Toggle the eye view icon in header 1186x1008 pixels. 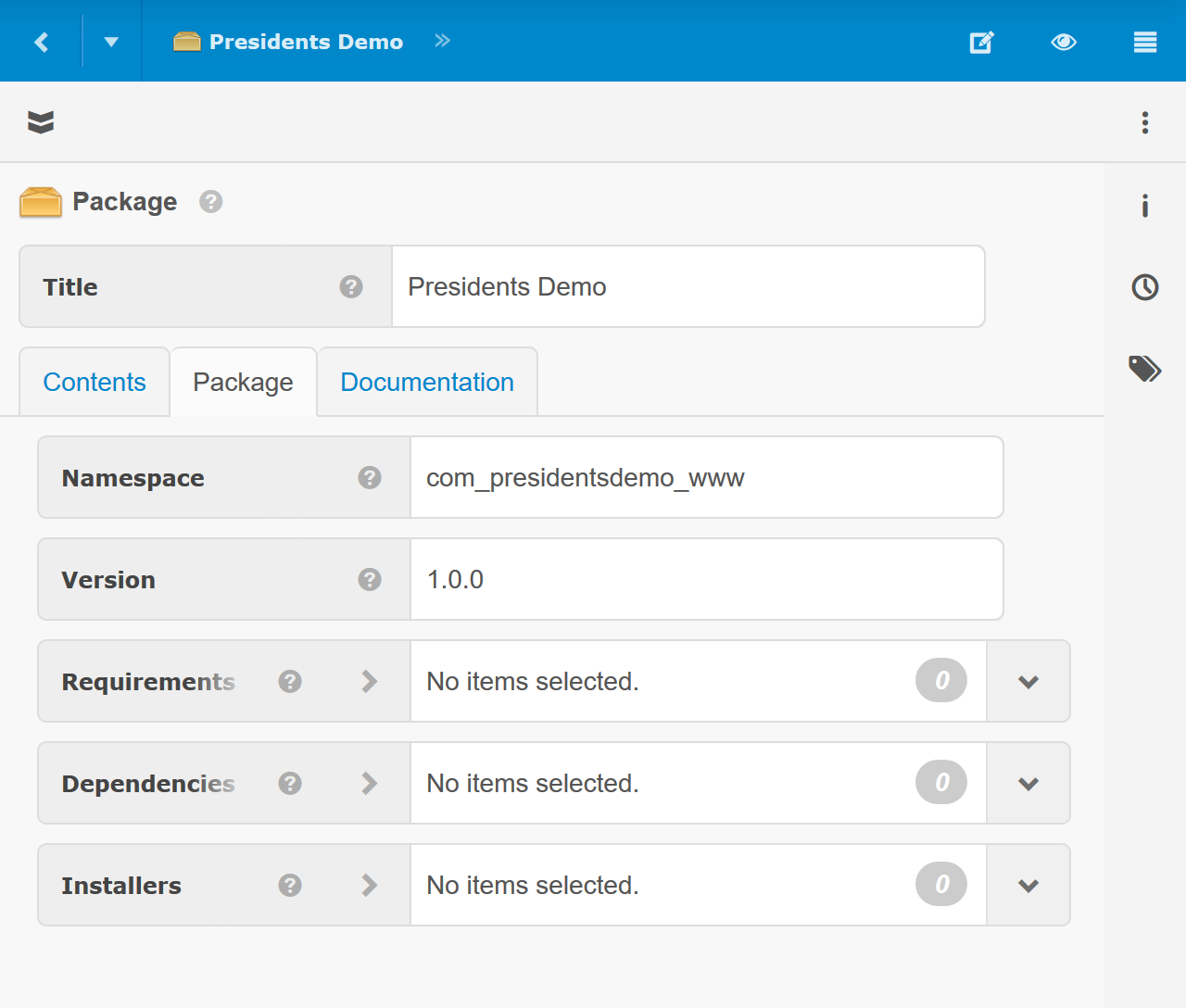[1064, 42]
